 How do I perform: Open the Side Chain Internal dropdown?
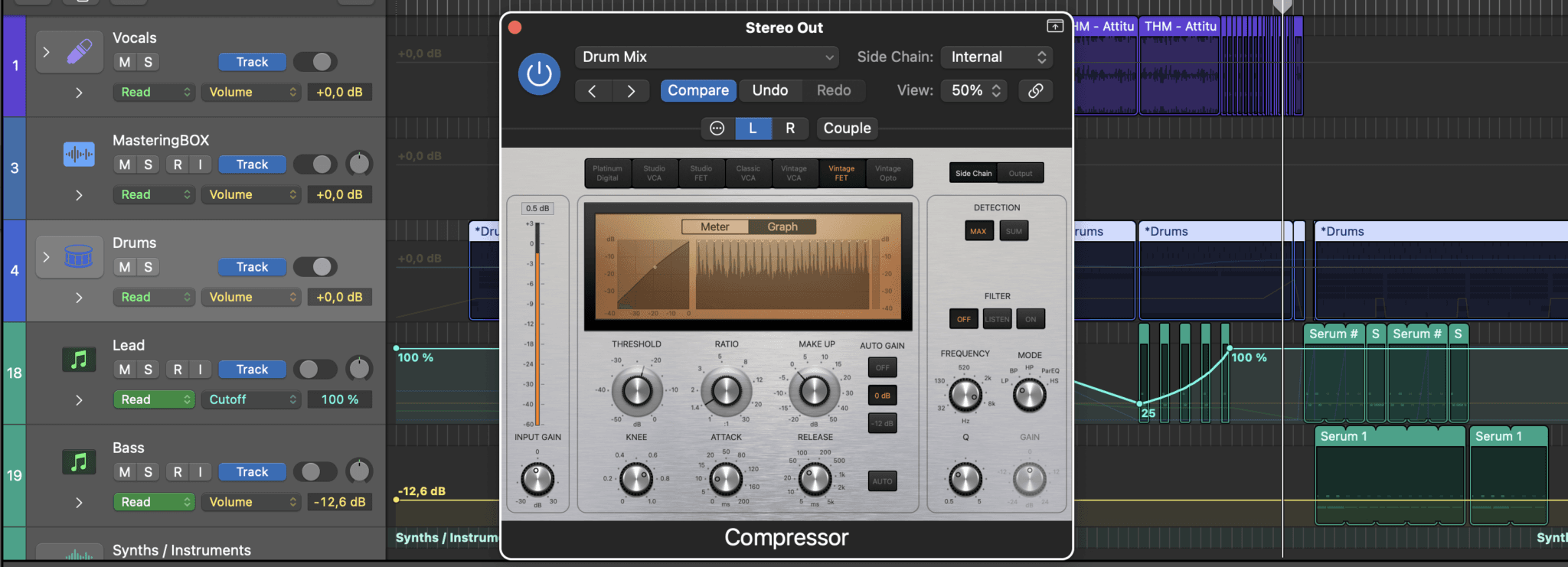point(997,57)
